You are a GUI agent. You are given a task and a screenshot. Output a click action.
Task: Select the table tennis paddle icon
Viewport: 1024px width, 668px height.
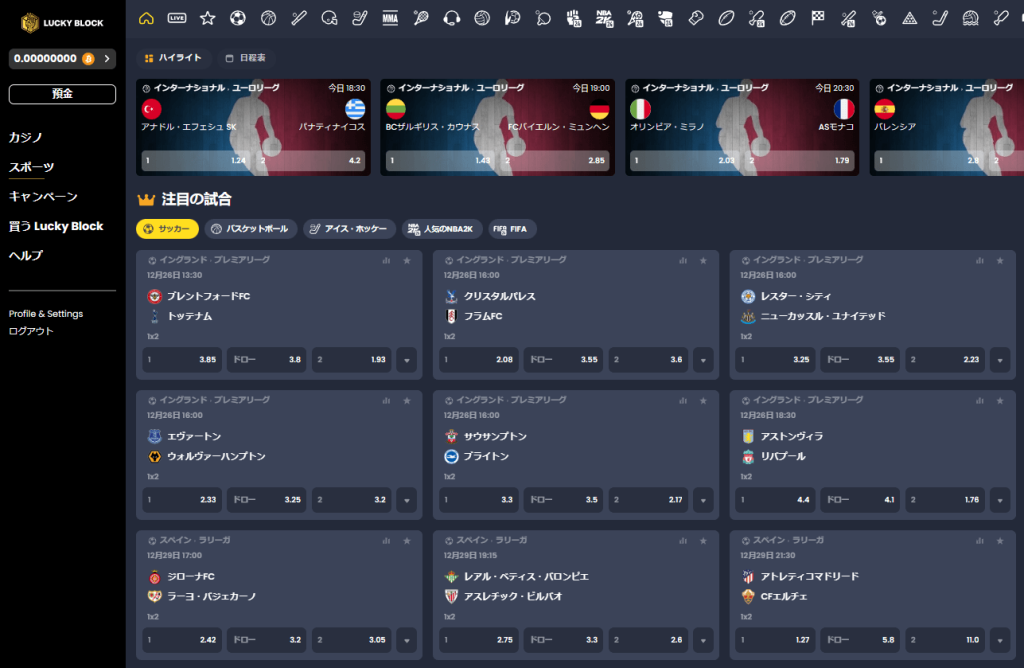(x=543, y=18)
